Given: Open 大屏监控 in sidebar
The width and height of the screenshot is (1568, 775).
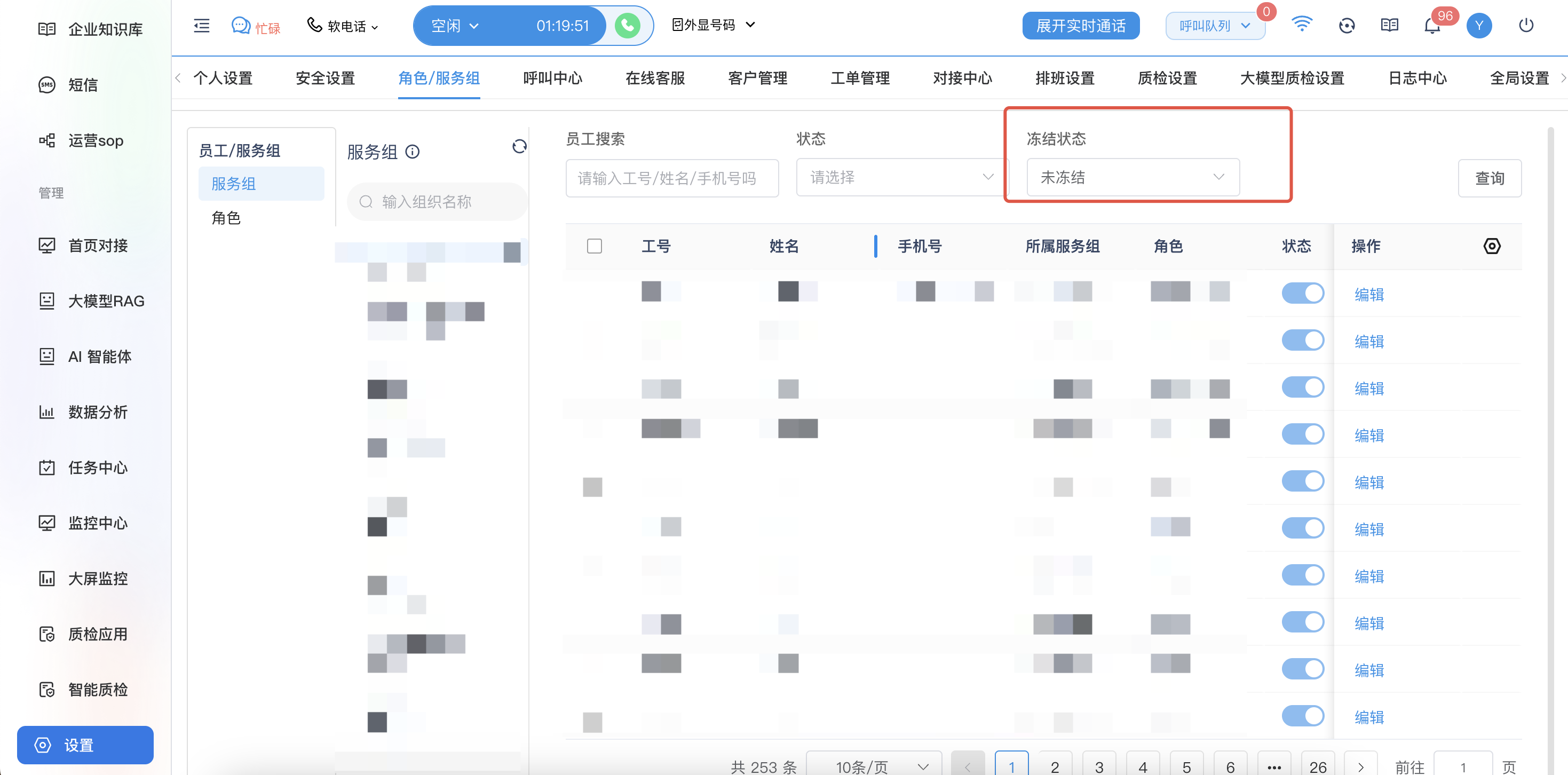Looking at the screenshot, I should [x=83, y=579].
